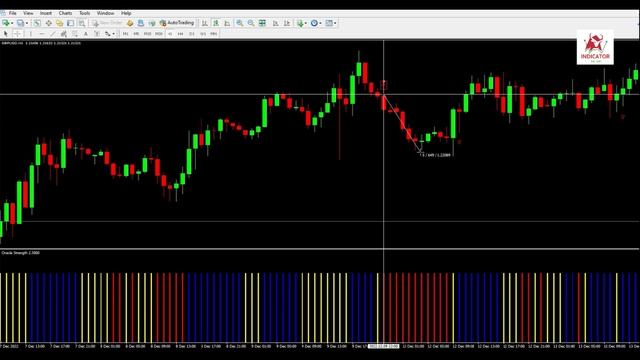
Task: Tile chart windows
Action: pyautogui.click(x=262, y=23)
